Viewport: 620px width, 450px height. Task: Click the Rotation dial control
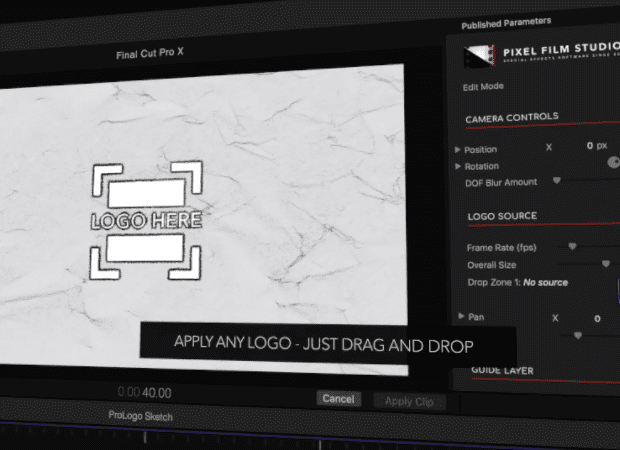pyautogui.click(x=614, y=162)
